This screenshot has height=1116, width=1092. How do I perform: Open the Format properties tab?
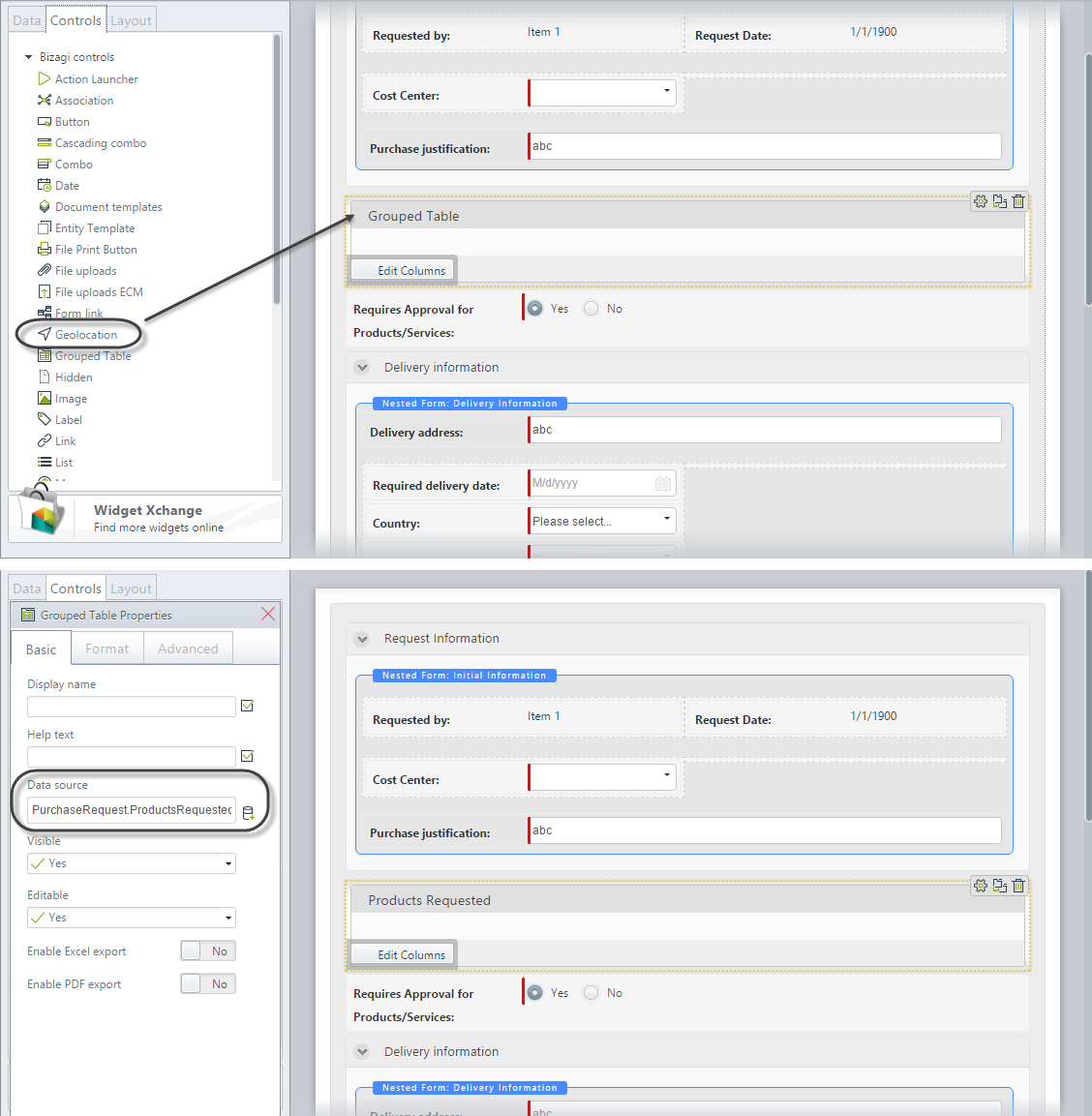(x=106, y=648)
